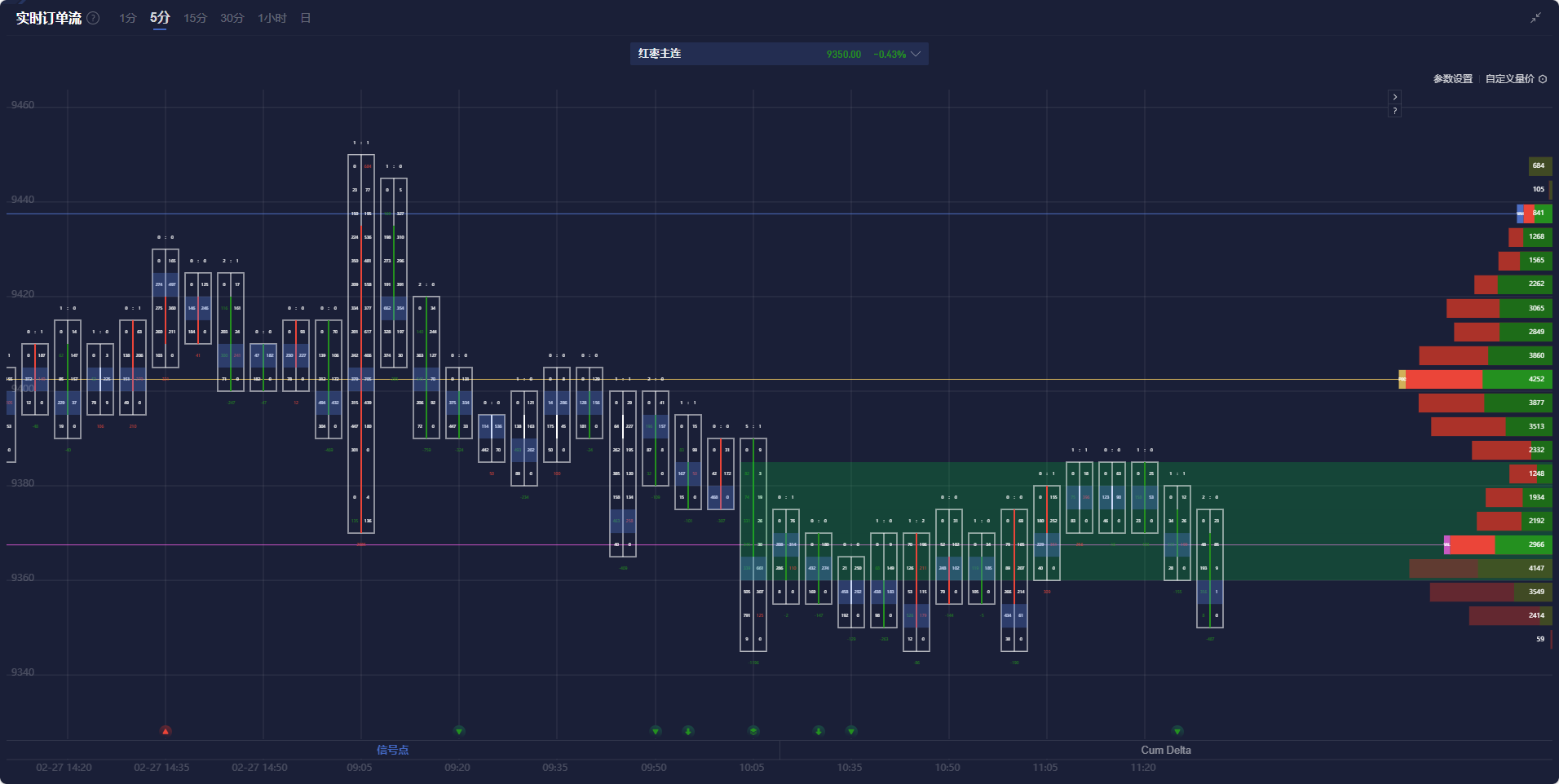The image size is (1559, 784).
Task: Open the 红枣主连 contract dropdown
Action: [x=916, y=55]
